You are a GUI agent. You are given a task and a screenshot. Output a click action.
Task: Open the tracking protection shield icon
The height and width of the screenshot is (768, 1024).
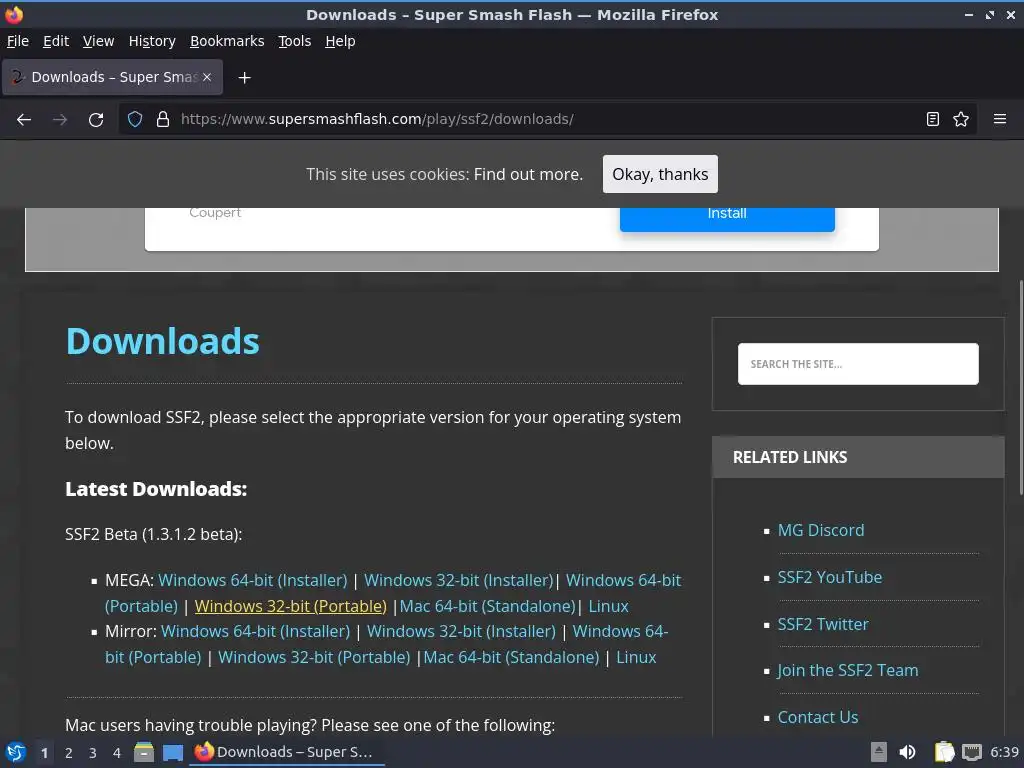[135, 119]
